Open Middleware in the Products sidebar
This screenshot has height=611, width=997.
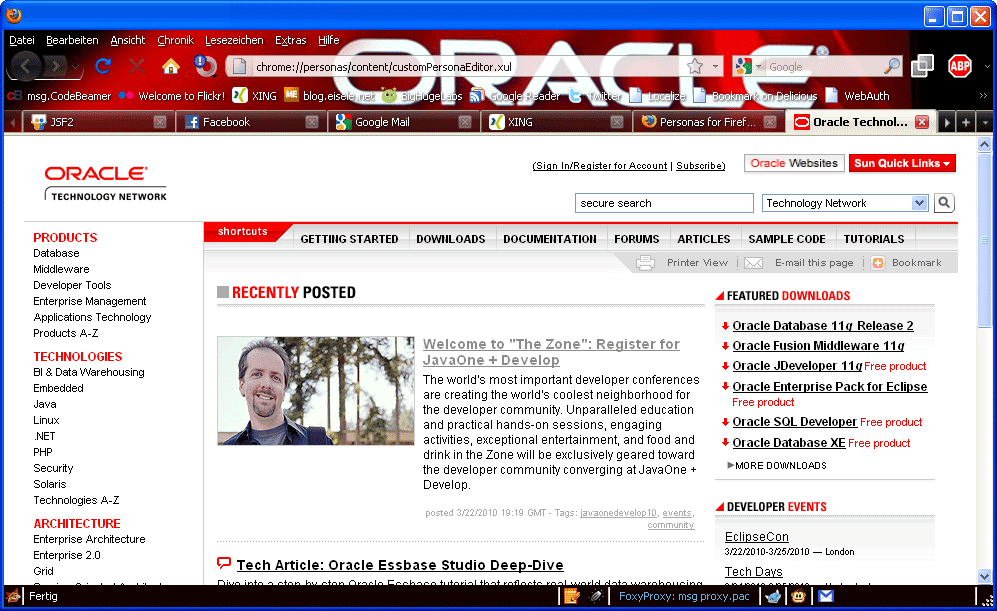pos(61,269)
